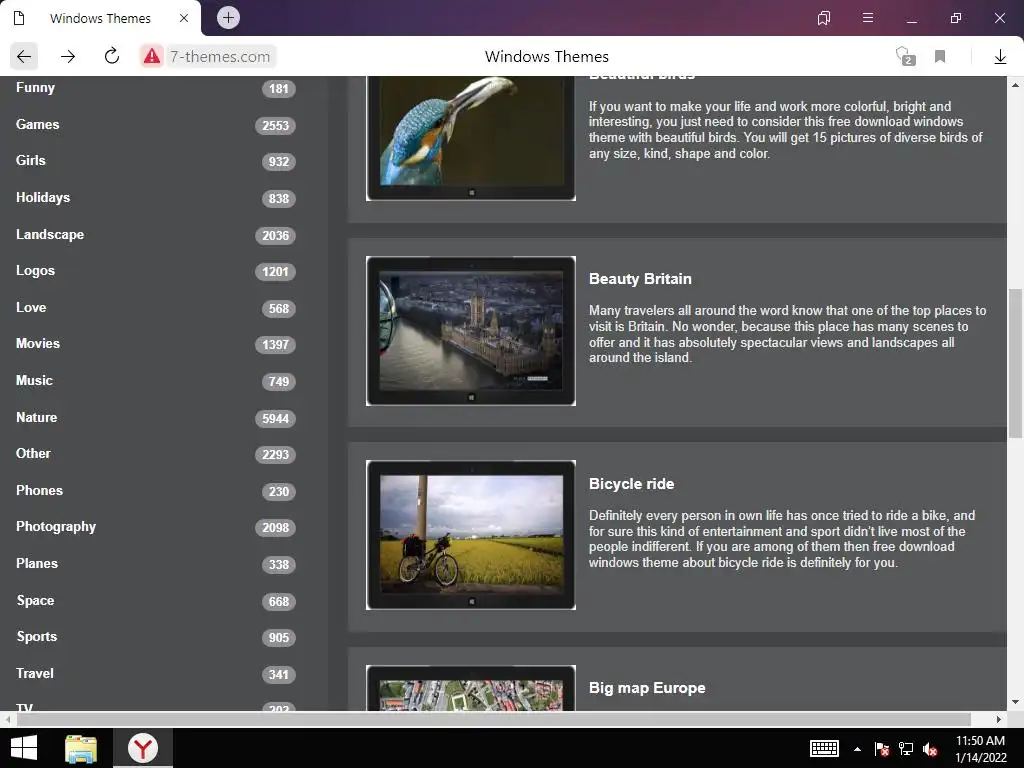Open the Nature category
Screen dimensions: 1024x768
(37, 417)
